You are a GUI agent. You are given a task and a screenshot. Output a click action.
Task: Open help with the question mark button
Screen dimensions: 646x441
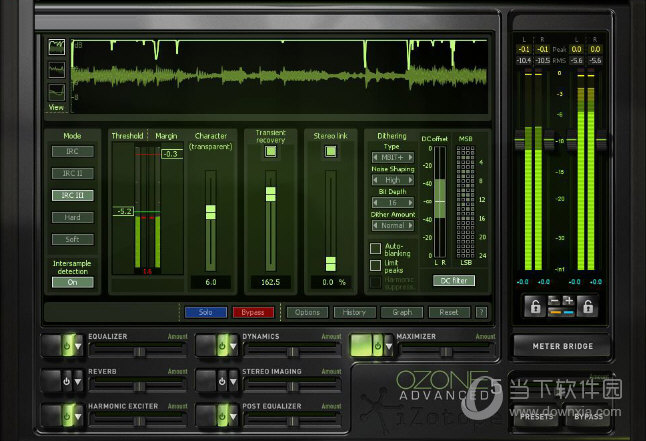(x=481, y=312)
